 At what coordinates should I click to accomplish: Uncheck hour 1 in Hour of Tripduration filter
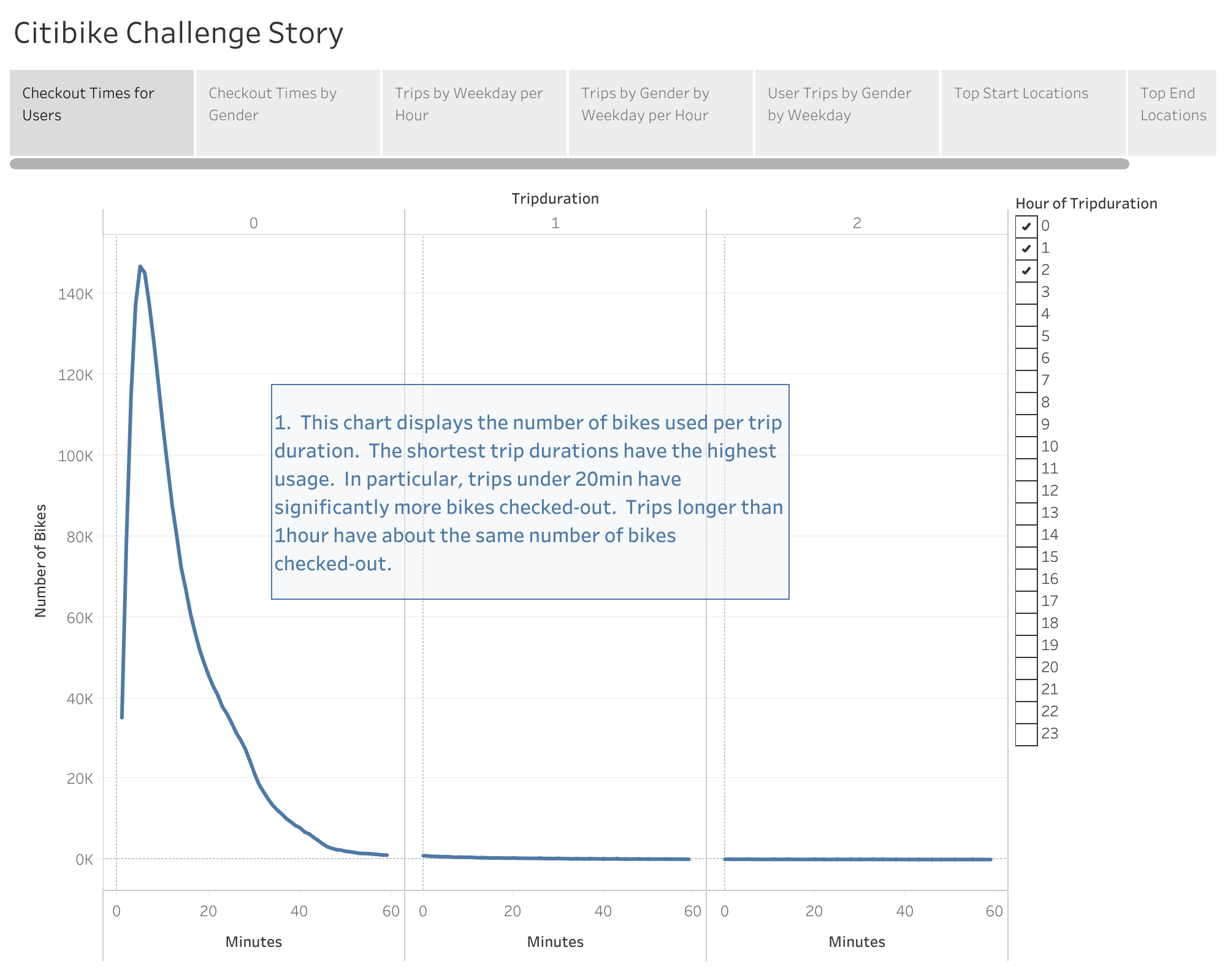pos(1026,249)
